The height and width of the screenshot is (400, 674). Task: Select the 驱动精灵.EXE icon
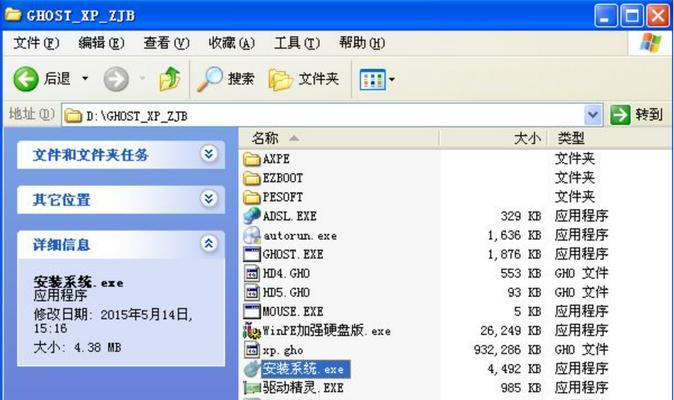[251, 388]
